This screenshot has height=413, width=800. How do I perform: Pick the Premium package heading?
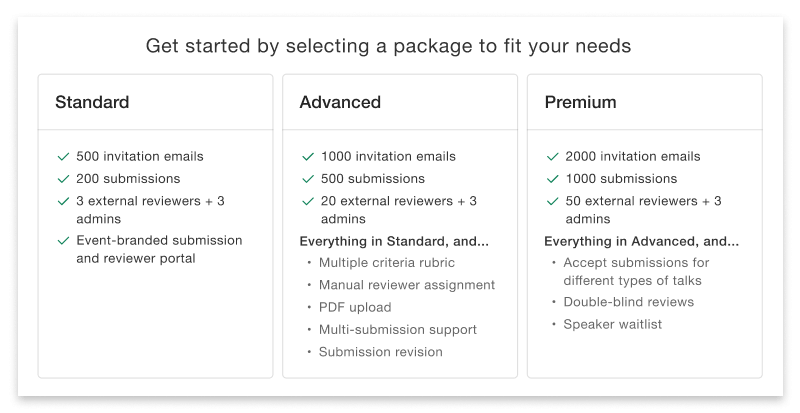pyautogui.click(x=580, y=102)
